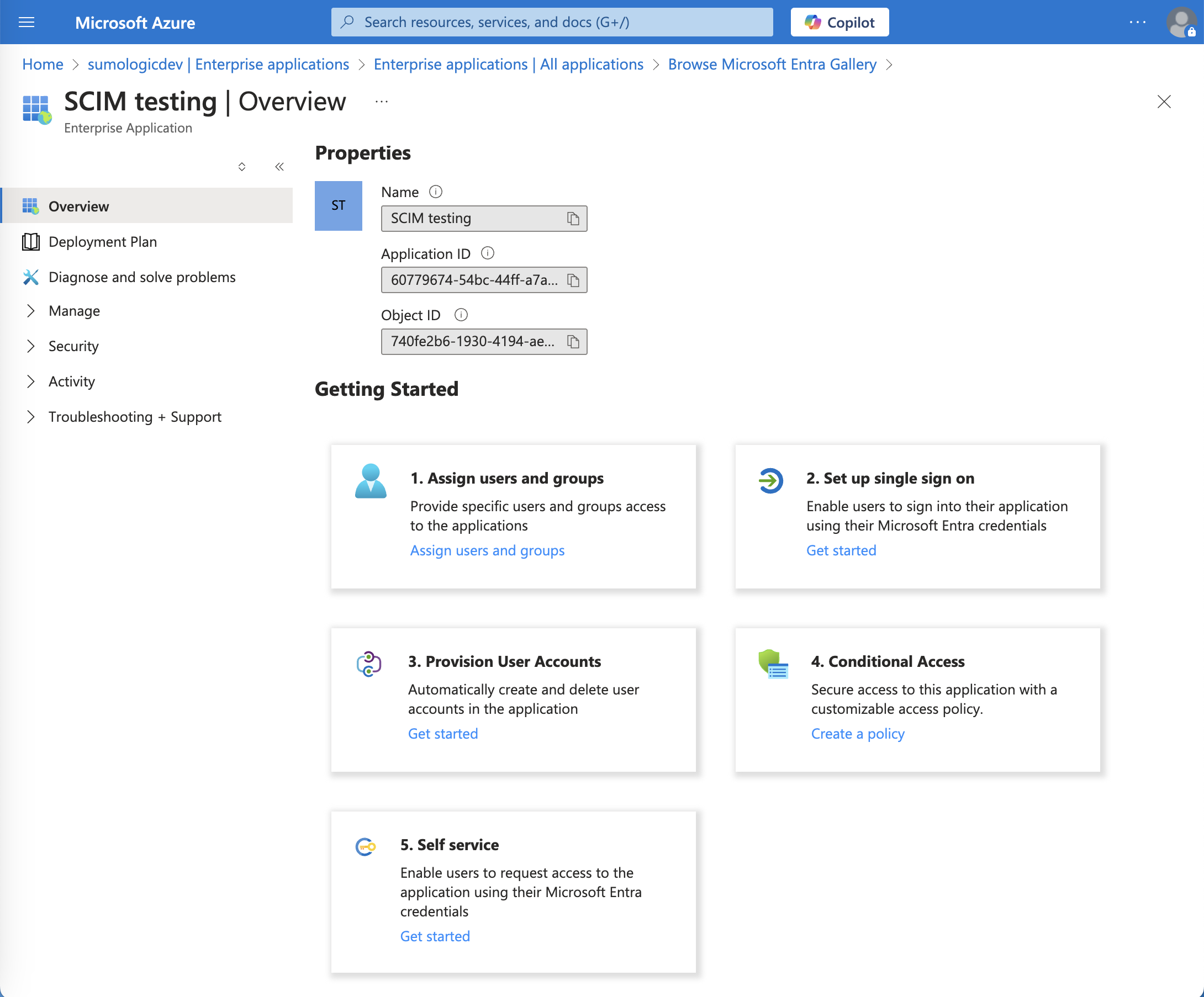This screenshot has height=997, width=1204.
Task: Click the info icon next to Object ID
Action: (x=461, y=315)
